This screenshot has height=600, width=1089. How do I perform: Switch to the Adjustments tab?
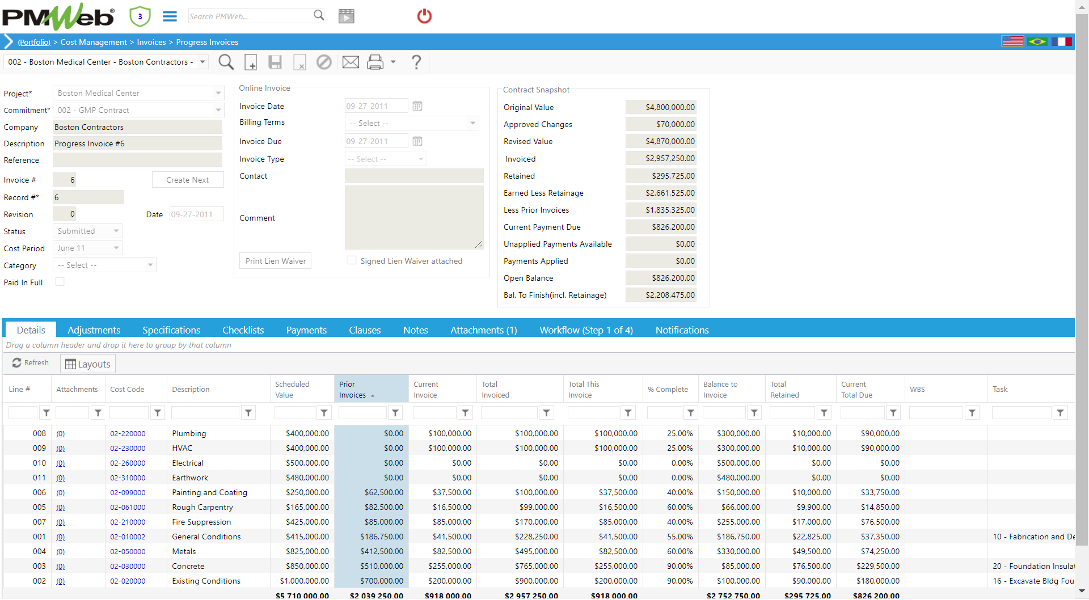(x=94, y=330)
